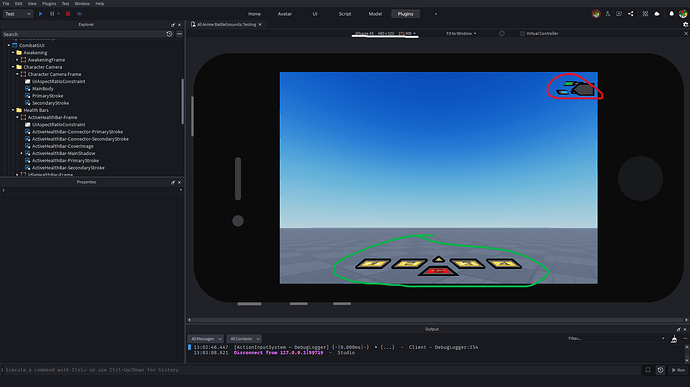Click the Explorer filter history icon
690x387 pixels.
(x=169, y=34)
